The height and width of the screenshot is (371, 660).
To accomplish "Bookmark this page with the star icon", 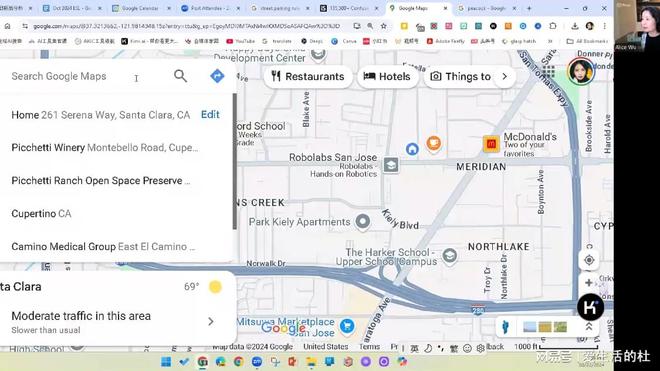I will tap(383, 26).
